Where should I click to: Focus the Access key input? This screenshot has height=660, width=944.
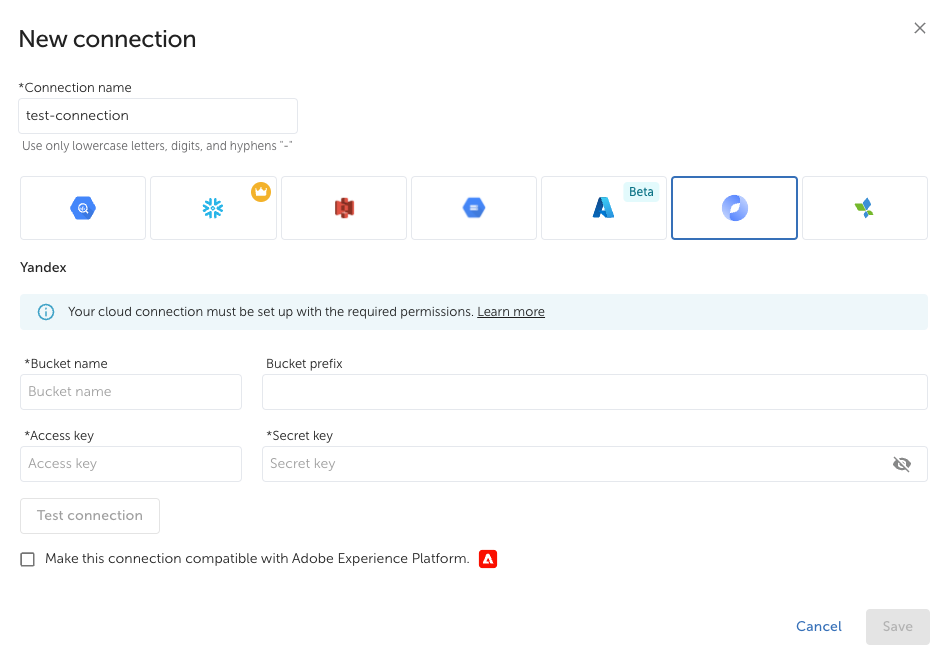pyautogui.click(x=131, y=464)
